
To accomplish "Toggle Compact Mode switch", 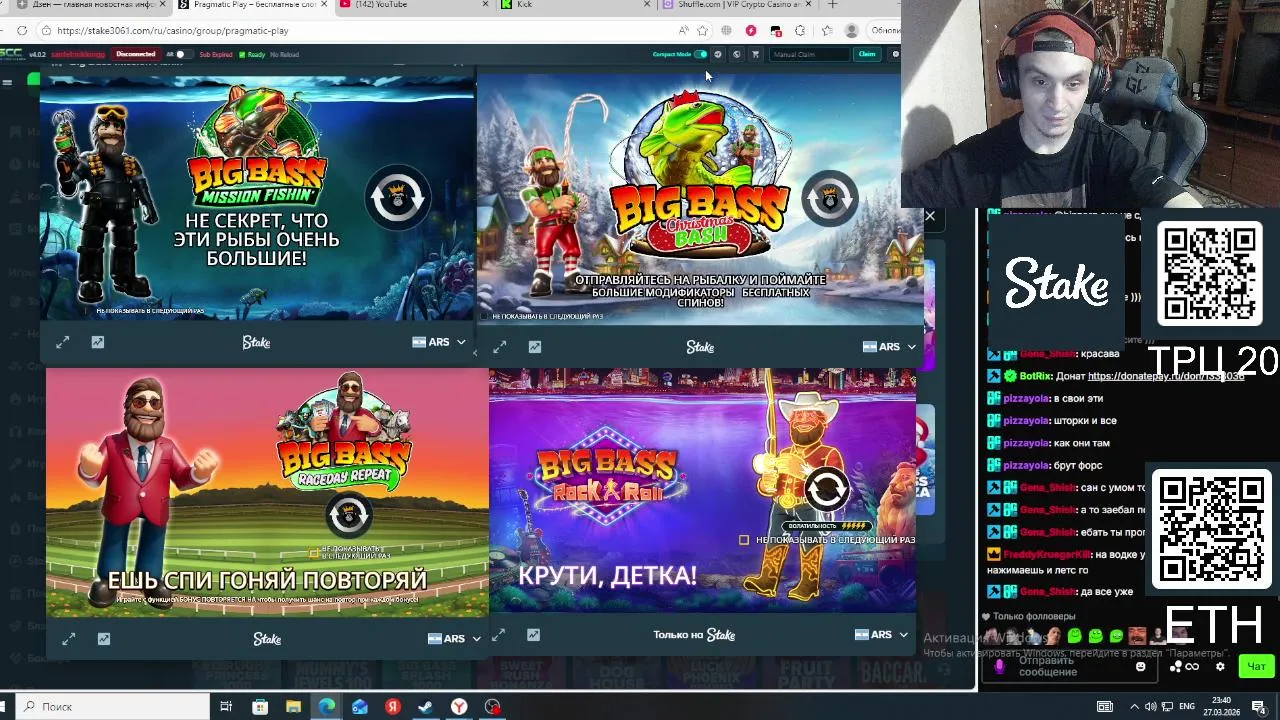I will 700,54.
